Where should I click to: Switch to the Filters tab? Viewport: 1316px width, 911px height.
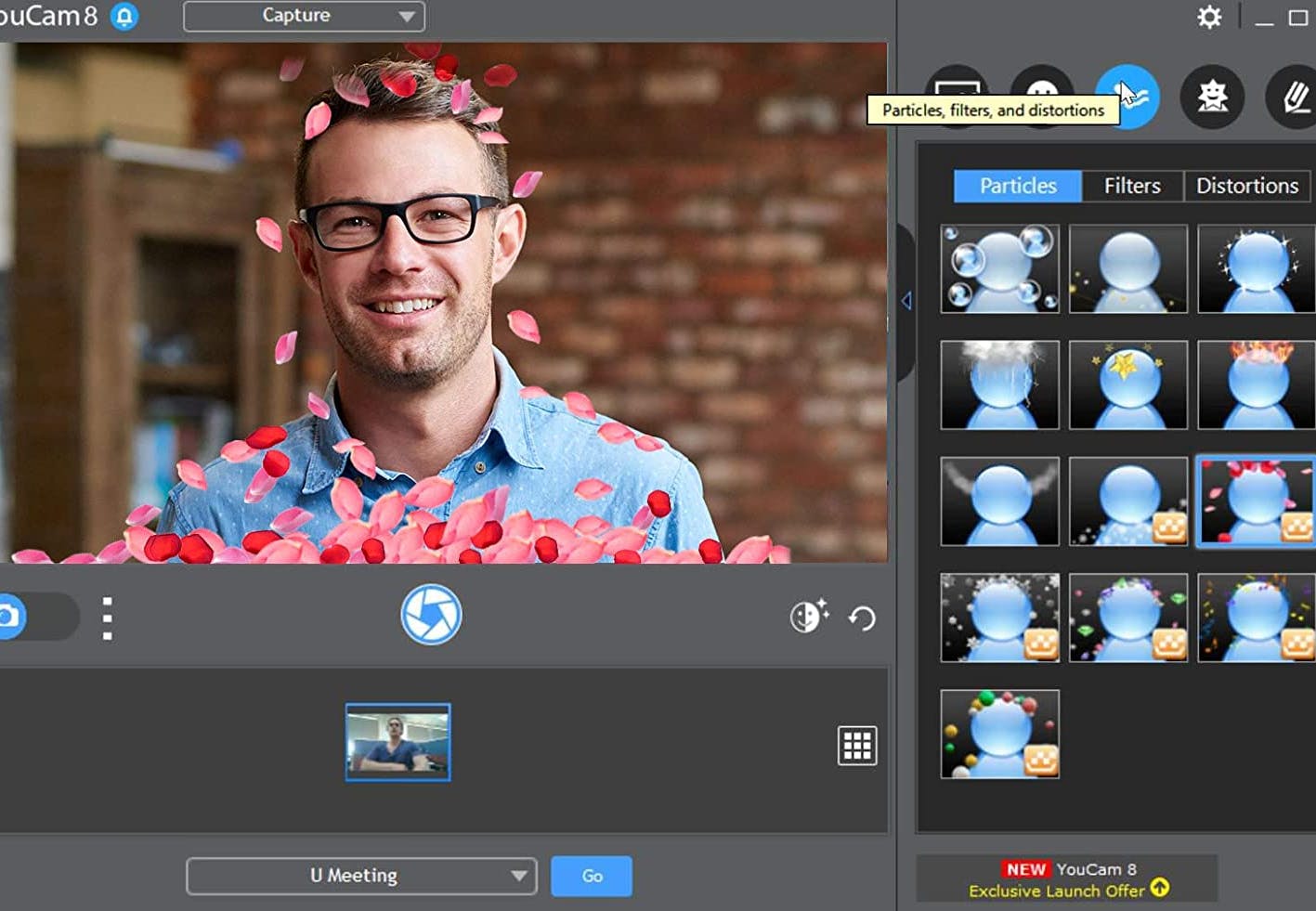[x=1132, y=186]
